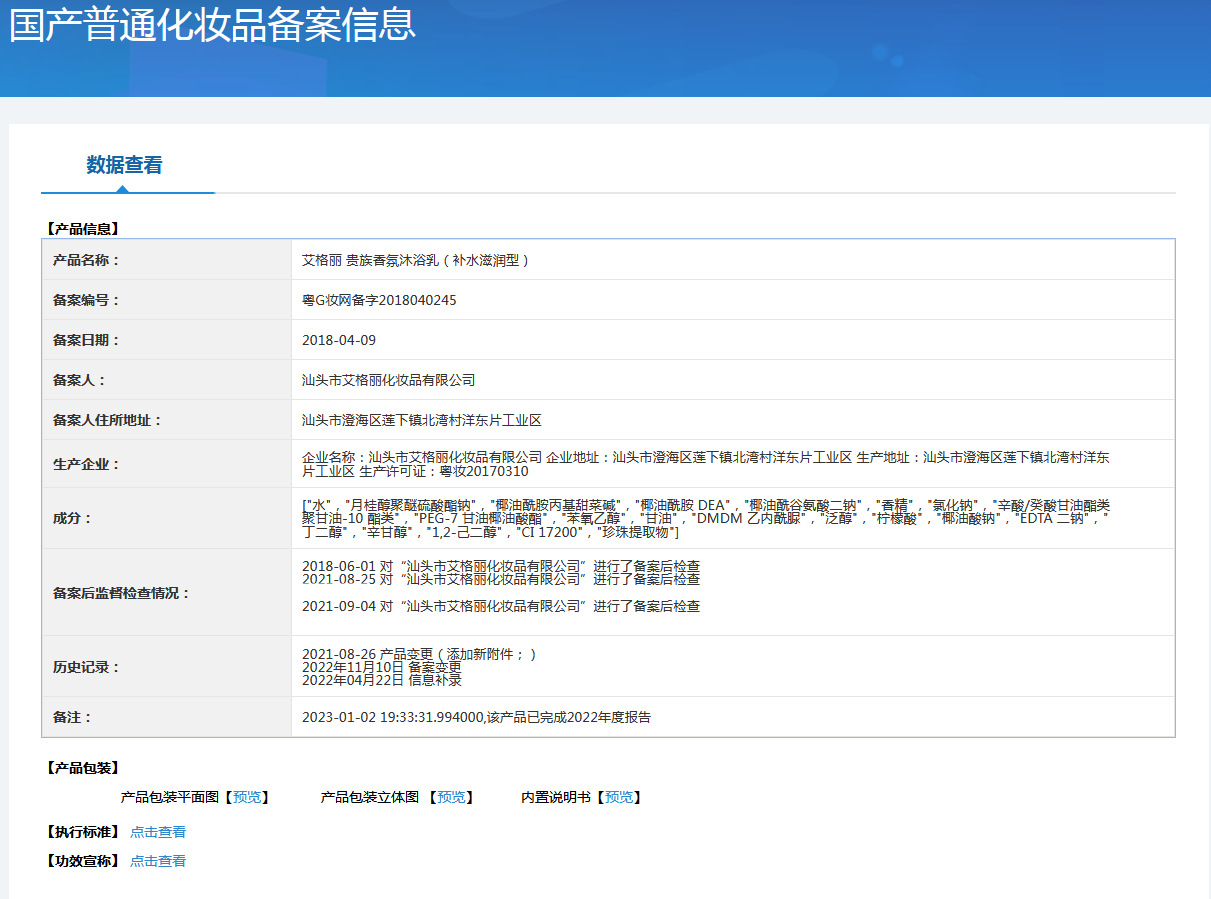Click the 2021-08-26 产品变更 history entry

click(419, 654)
